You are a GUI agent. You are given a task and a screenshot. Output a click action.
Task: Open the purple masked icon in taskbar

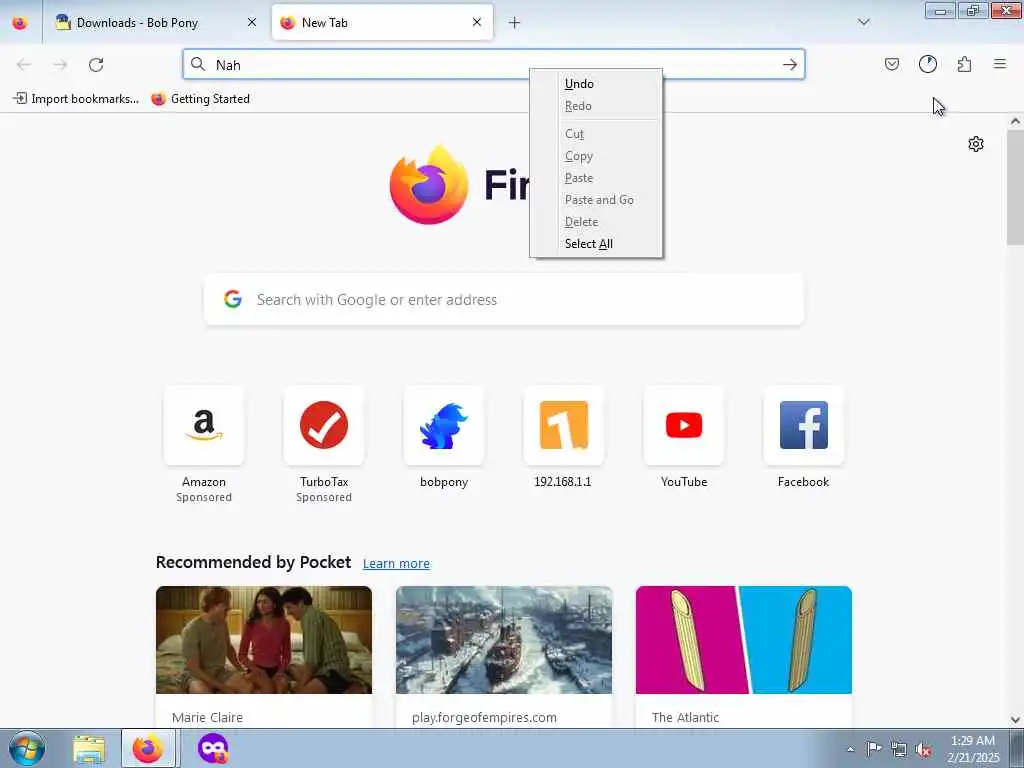click(213, 749)
